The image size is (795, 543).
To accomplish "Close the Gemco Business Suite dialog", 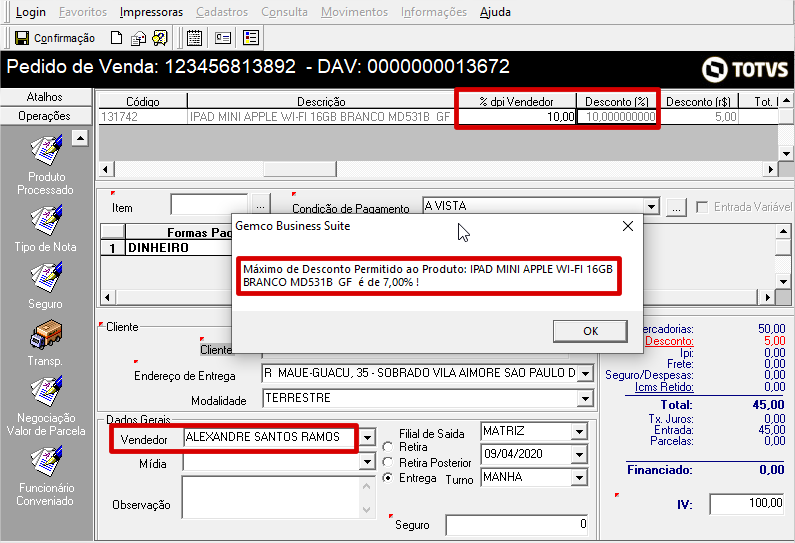I will (x=628, y=226).
